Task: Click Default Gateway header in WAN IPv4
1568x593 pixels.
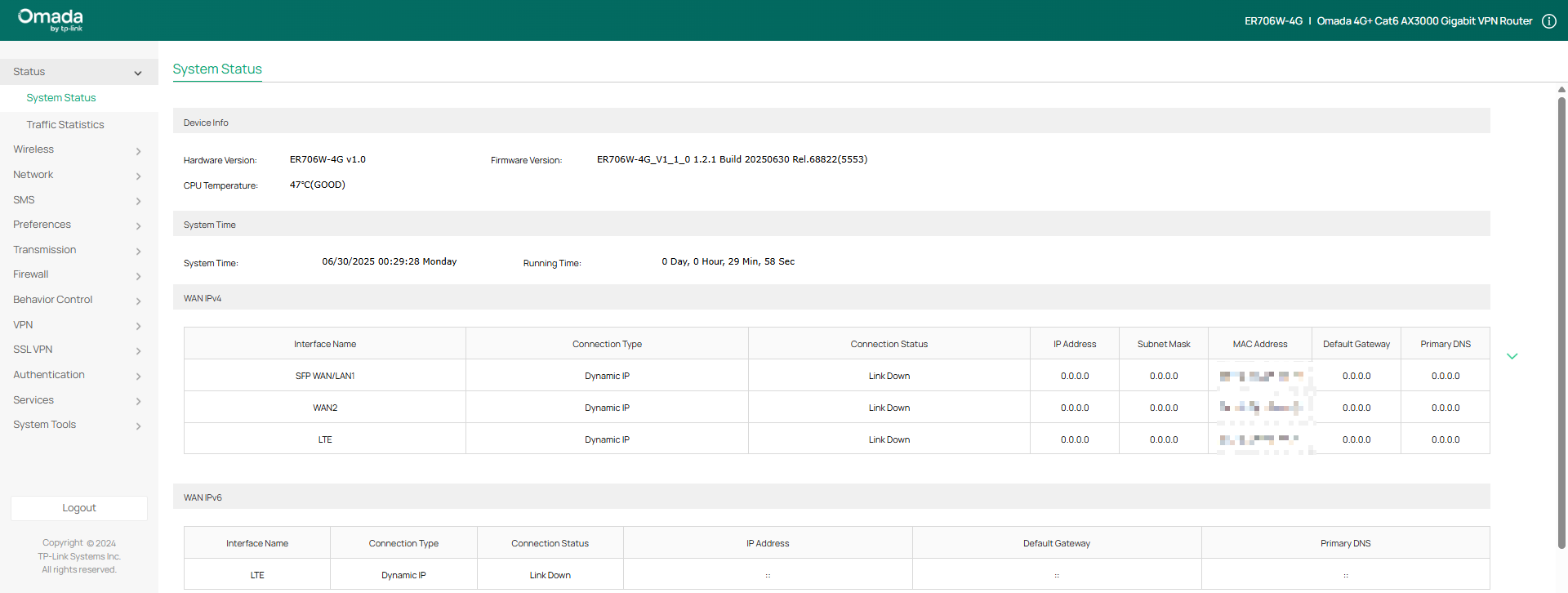Action: [1356, 344]
